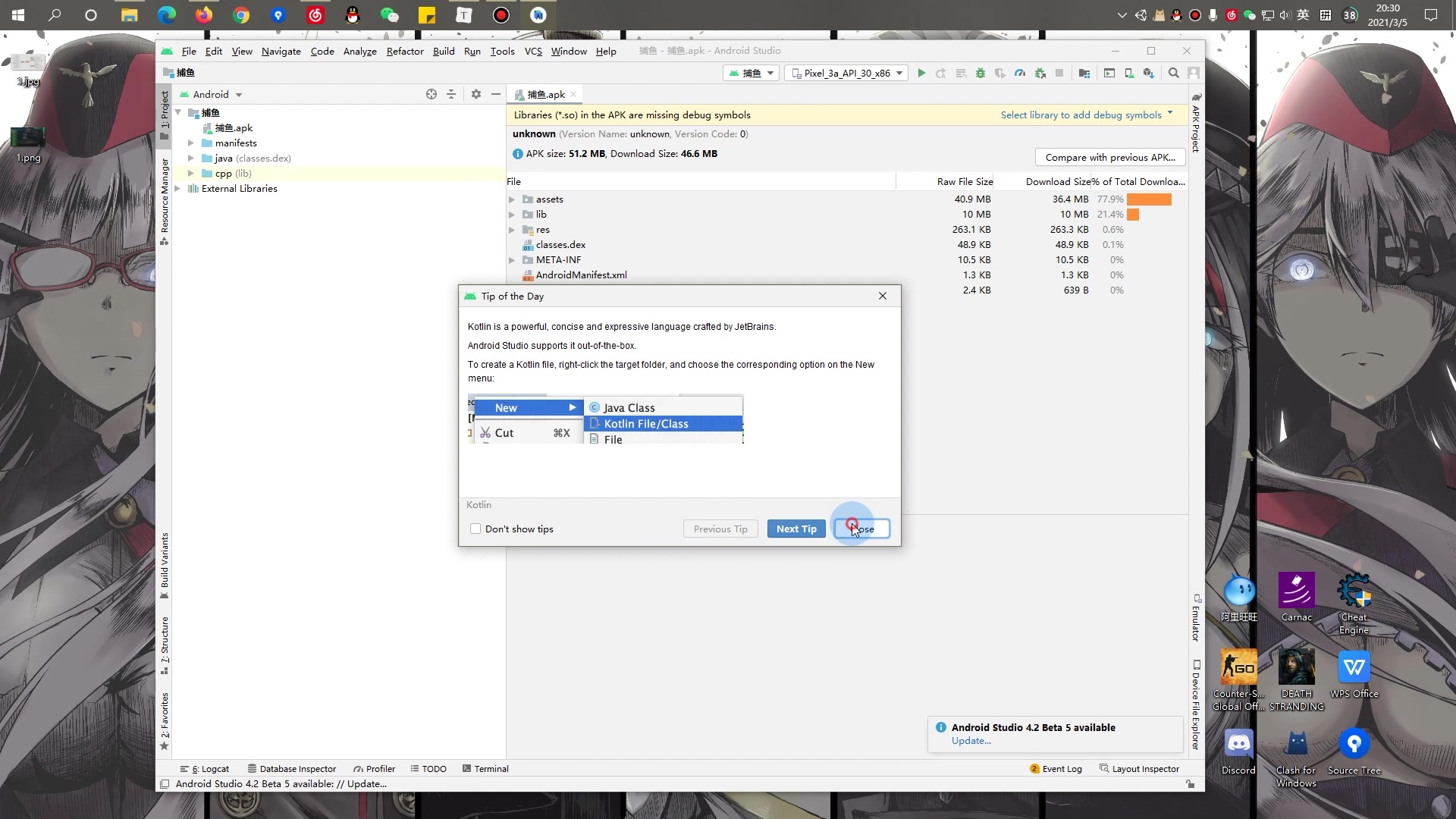1456x819 pixels.
Task: Open the SDK Manager toolbar icon
Action: pyautogui.click(x=1149, y=73)
